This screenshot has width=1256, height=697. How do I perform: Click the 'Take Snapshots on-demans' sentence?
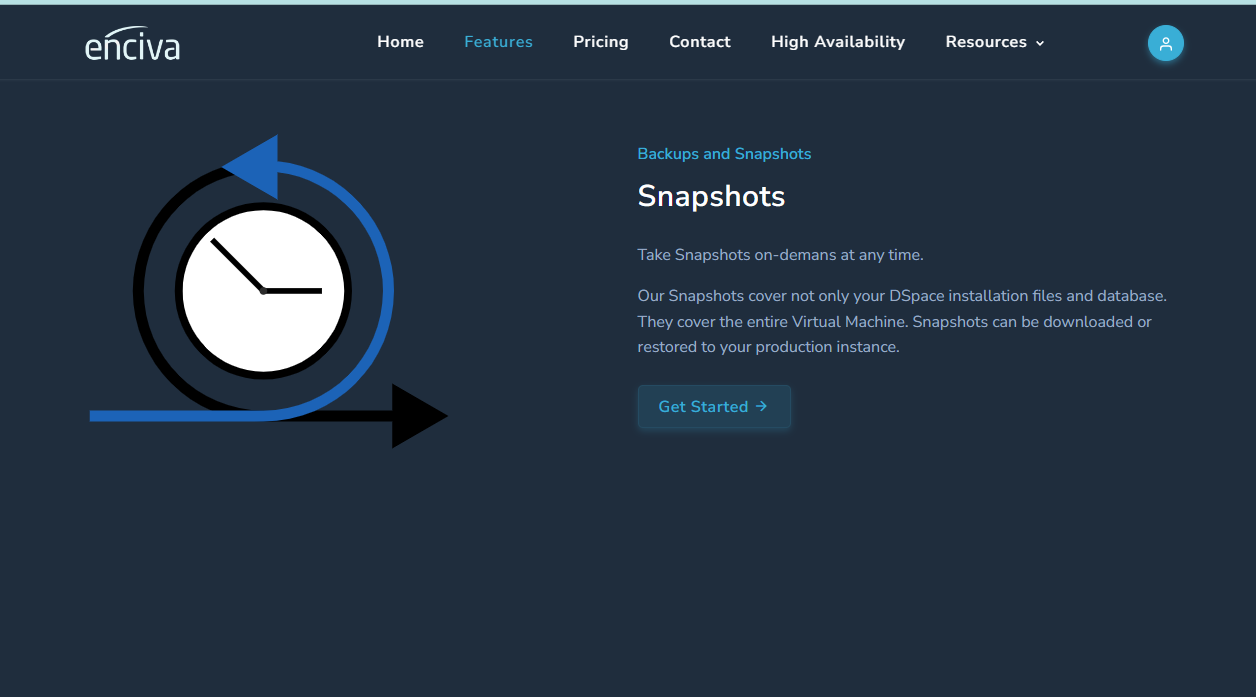click(780, 255)
